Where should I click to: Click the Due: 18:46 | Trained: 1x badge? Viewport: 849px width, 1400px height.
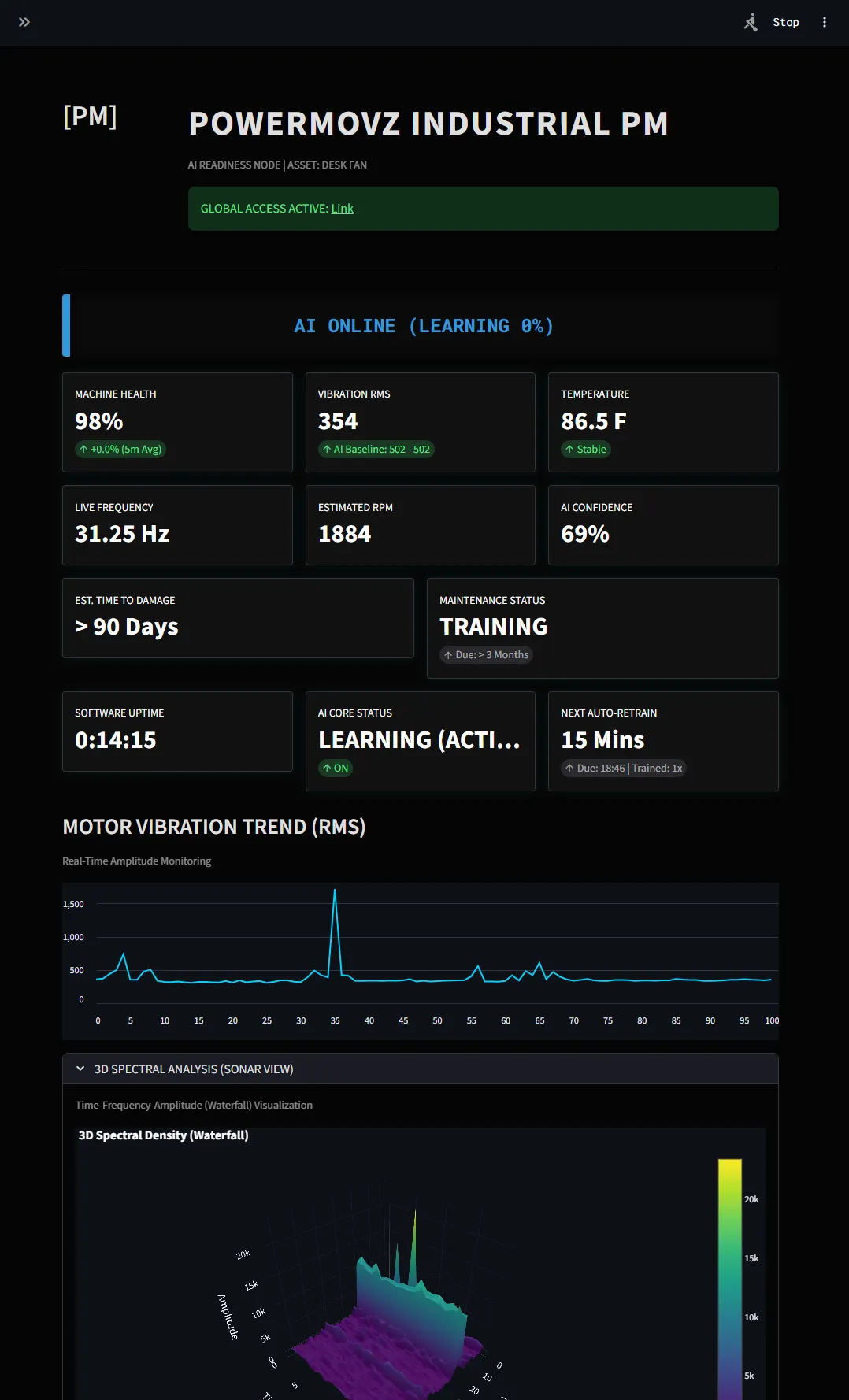tap(624, 768)
